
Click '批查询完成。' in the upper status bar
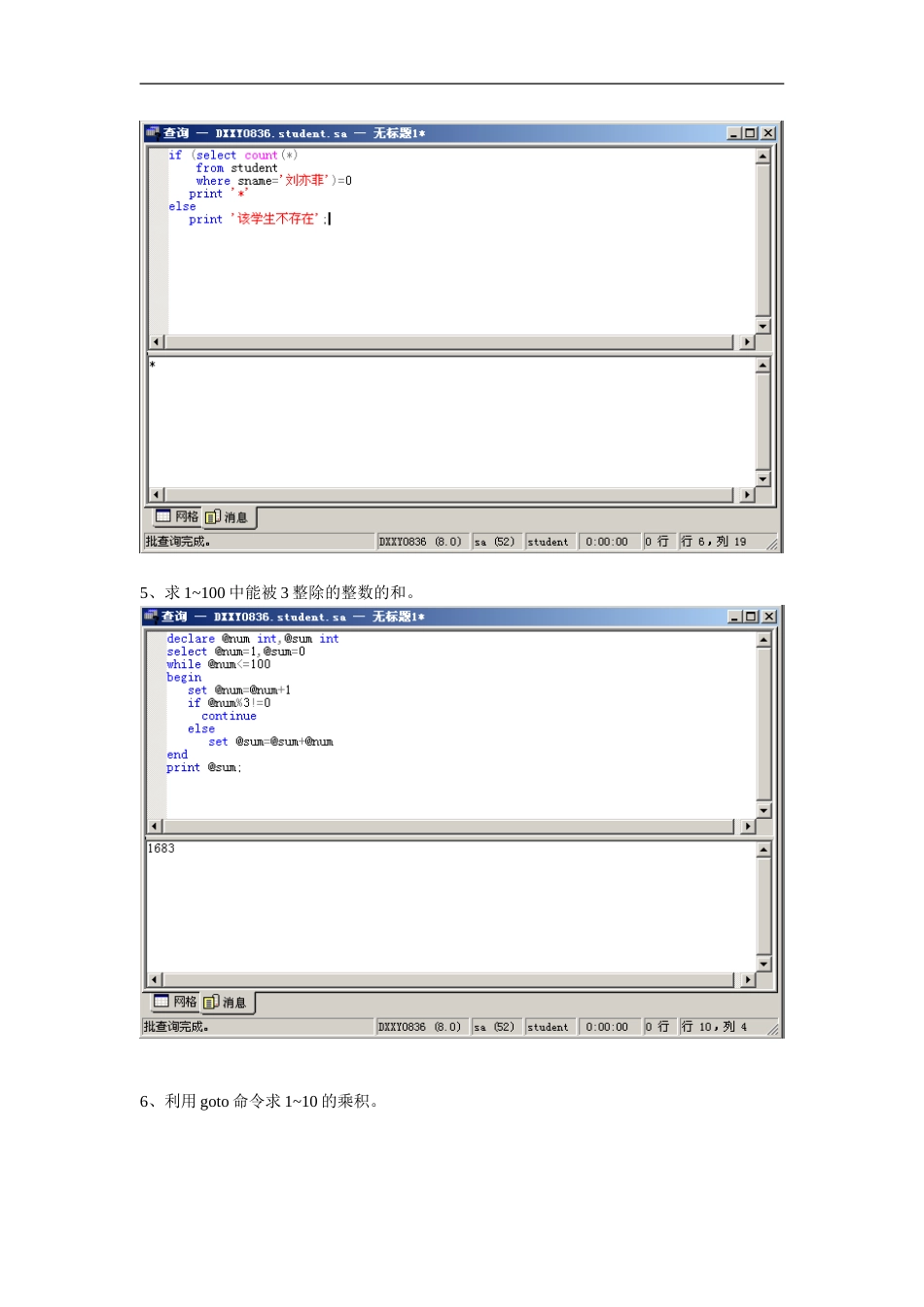178,542
